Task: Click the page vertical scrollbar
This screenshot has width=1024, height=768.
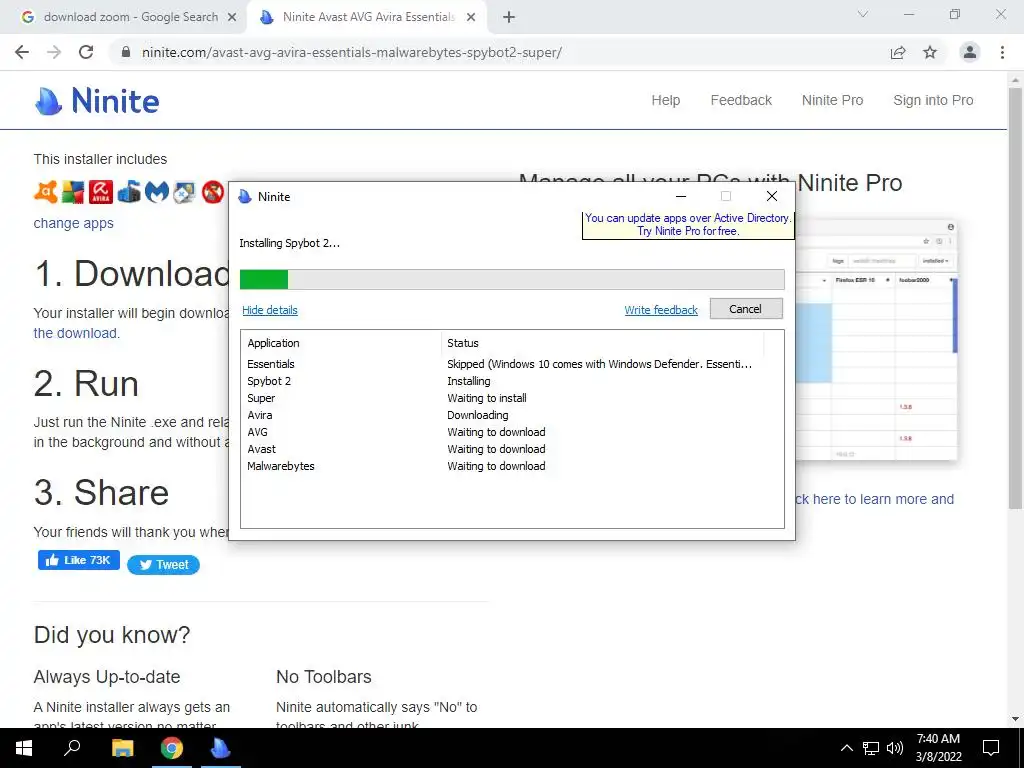Action: tap(1015, 297)
